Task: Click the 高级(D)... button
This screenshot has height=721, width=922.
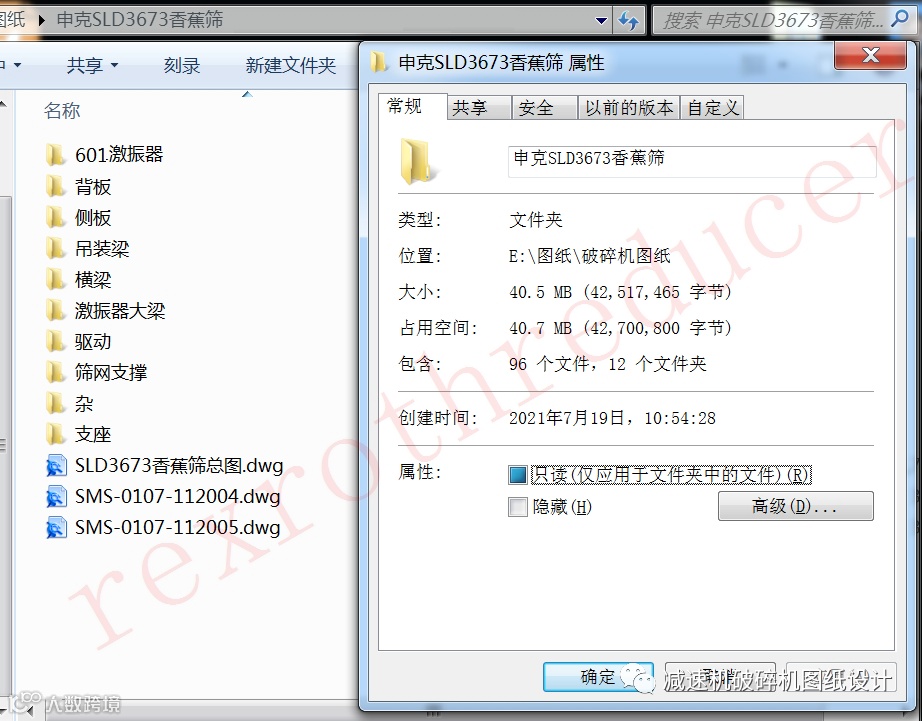Action: 796,506
